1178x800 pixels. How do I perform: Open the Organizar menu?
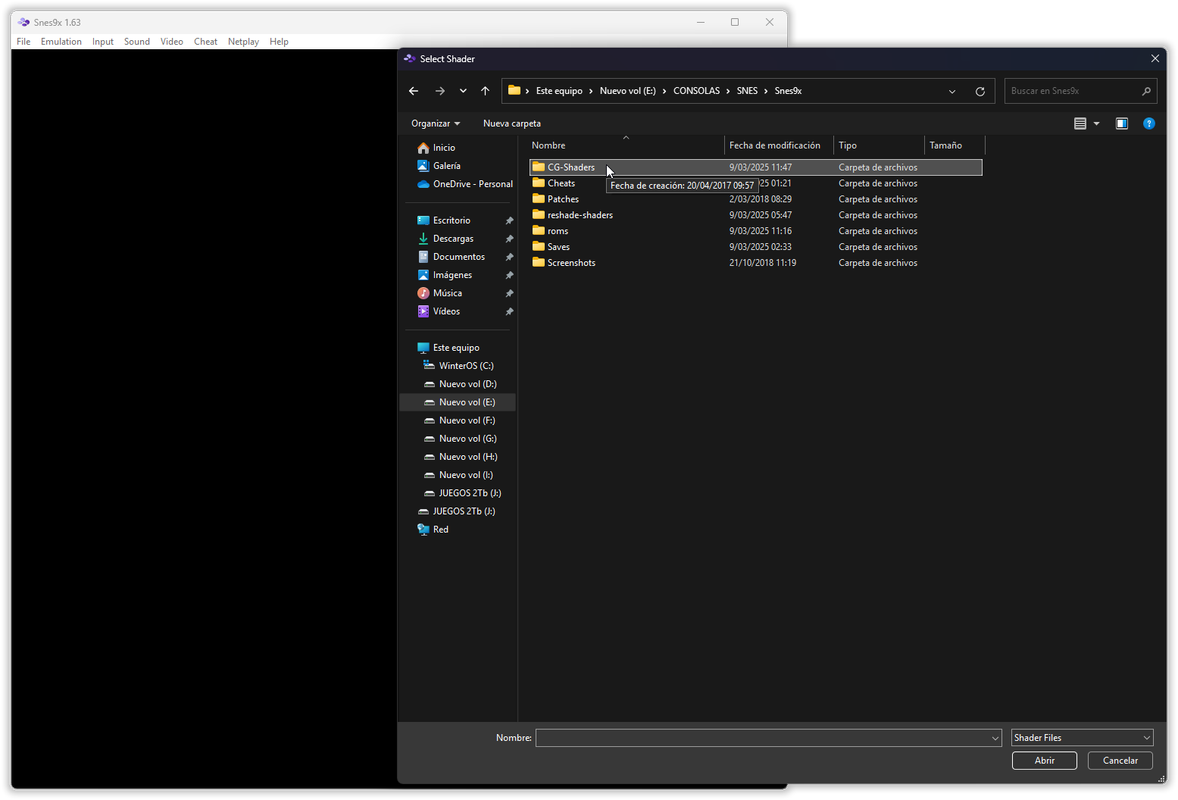point(435,123)
